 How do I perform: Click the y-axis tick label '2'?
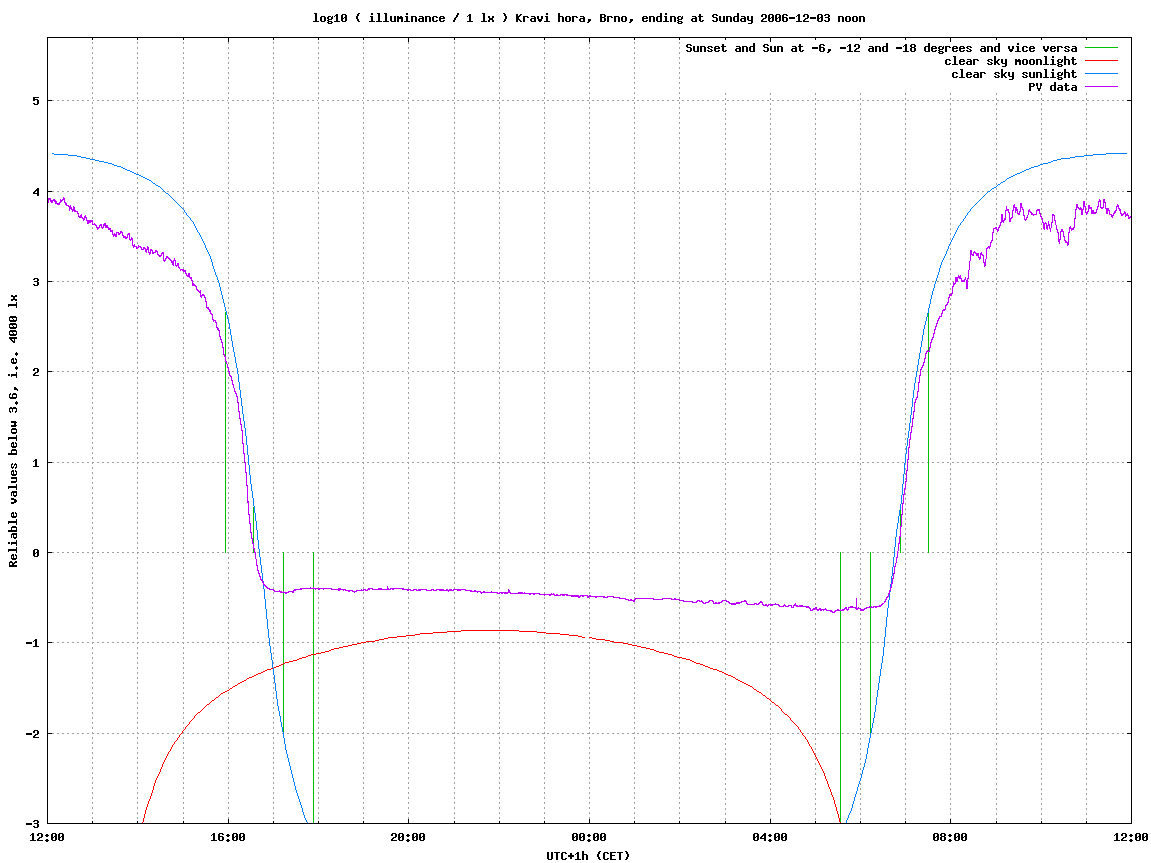coord(36,372)
